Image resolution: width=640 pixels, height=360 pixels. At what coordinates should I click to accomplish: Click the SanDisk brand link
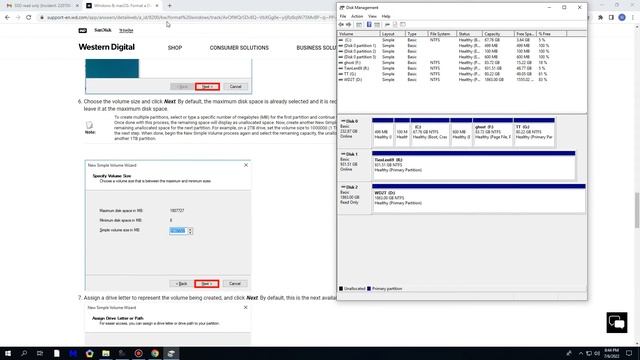click(x=102, y=30)
